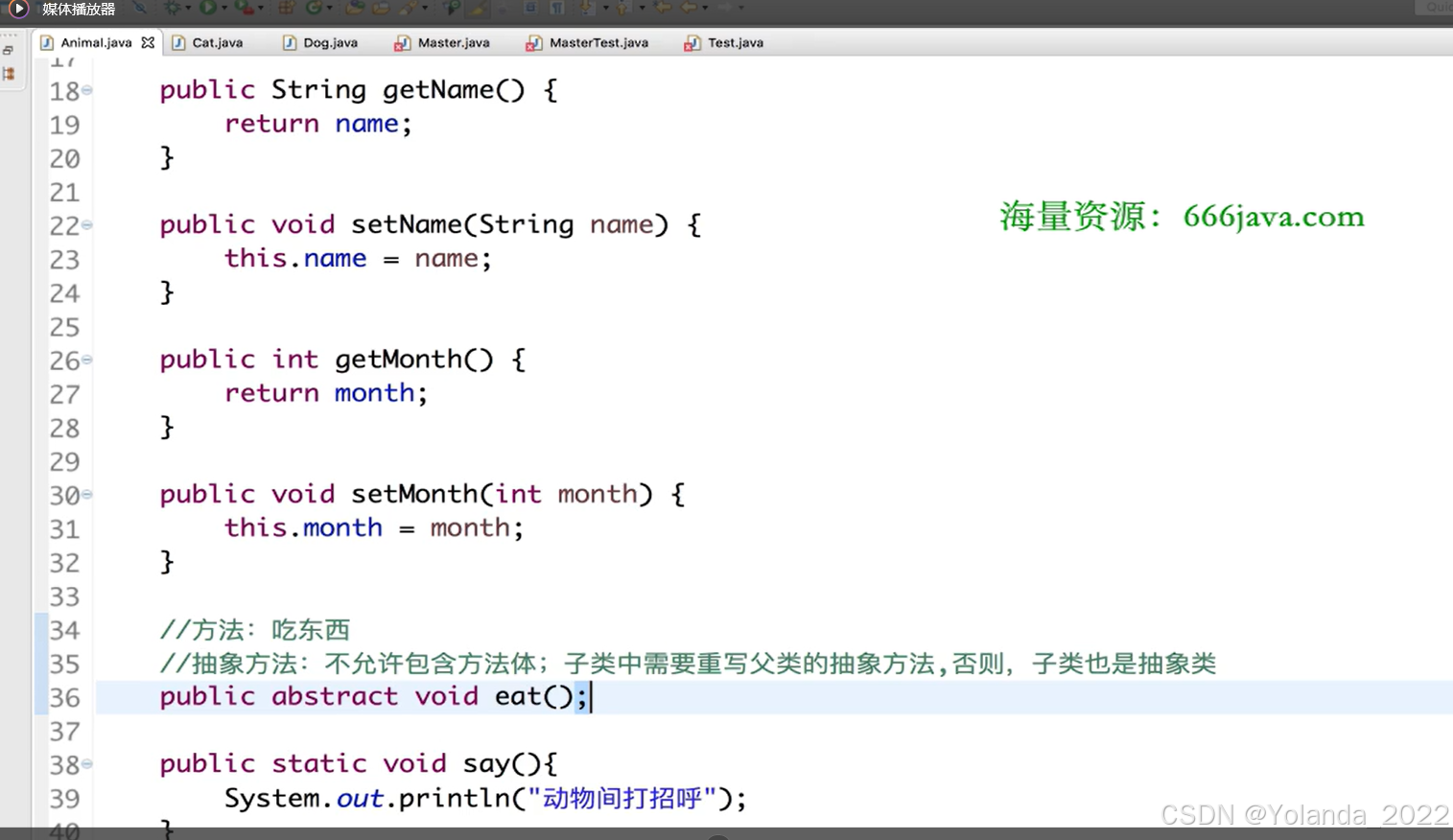This screenshot has height=840, width=1453.
Task: Open the Run button dropdown arrow
Action: pos(223,9)
